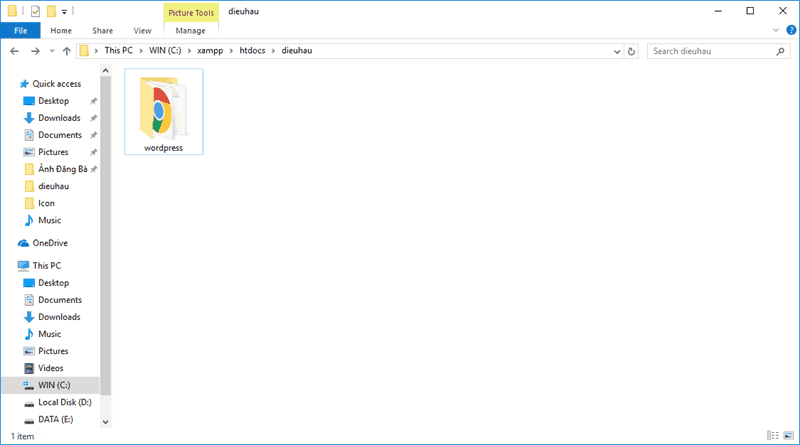Open dieuhau folder in Quick access
800x445 pixels.
click(x=54, y=186)
